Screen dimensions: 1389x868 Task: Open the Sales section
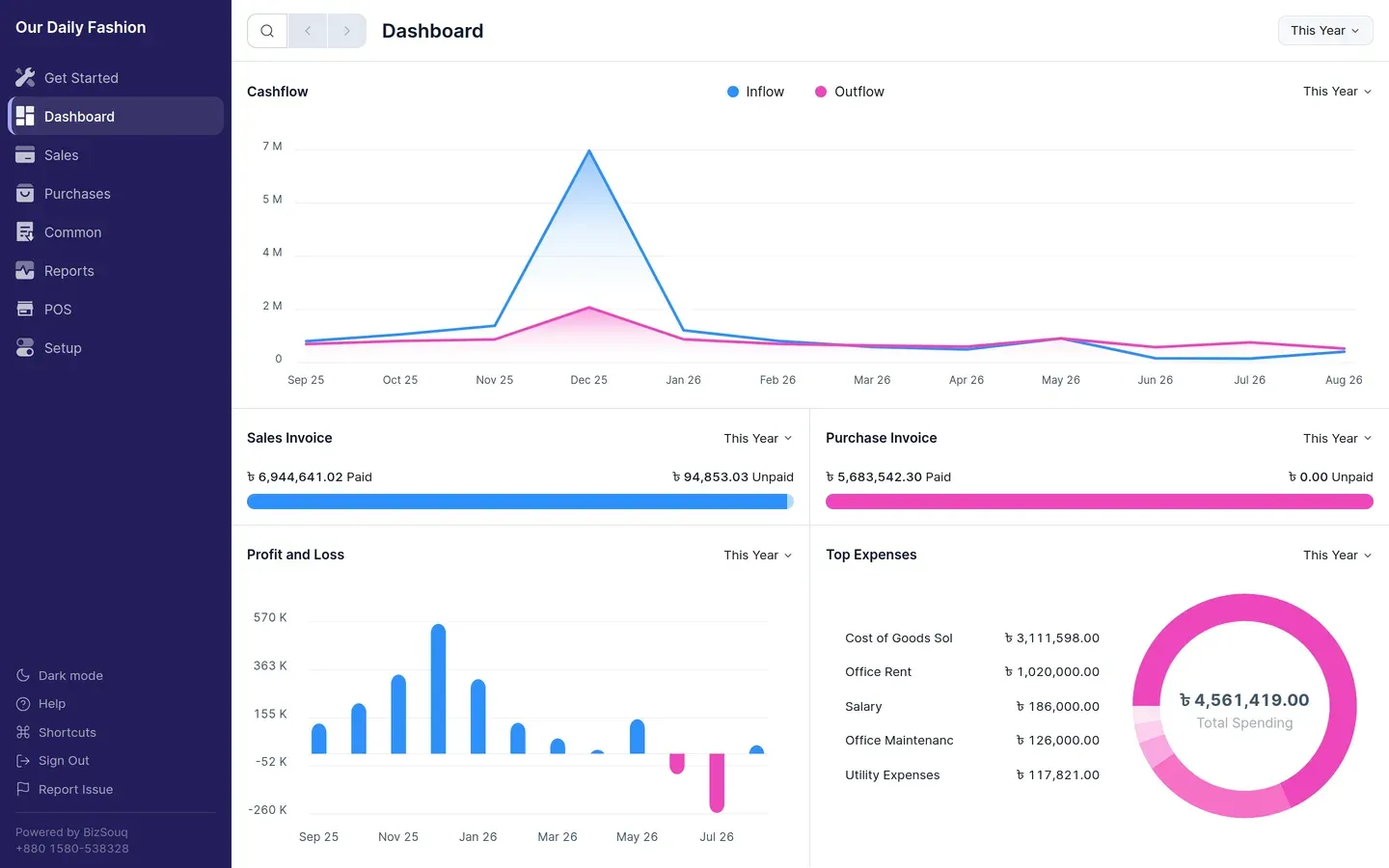pyautogui.click(x=116, y=154)
